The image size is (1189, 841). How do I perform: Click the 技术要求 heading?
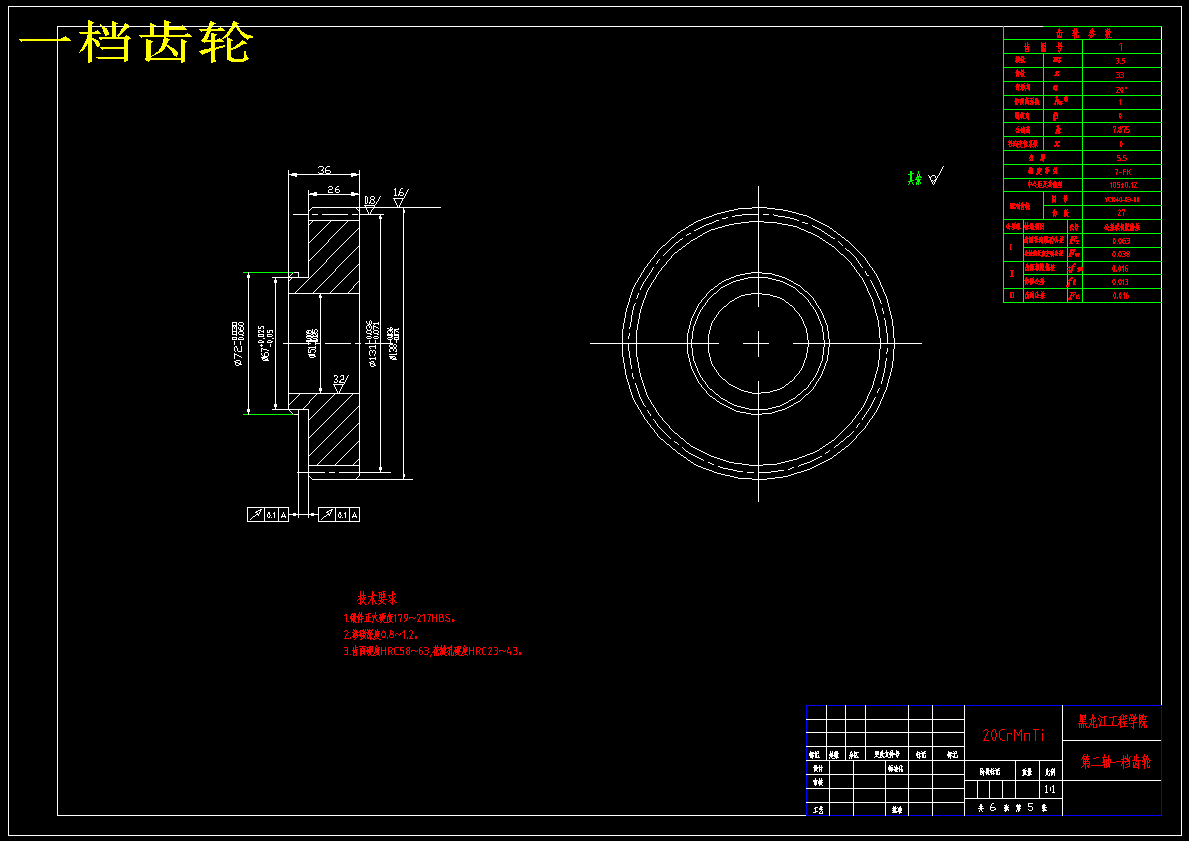377,598
